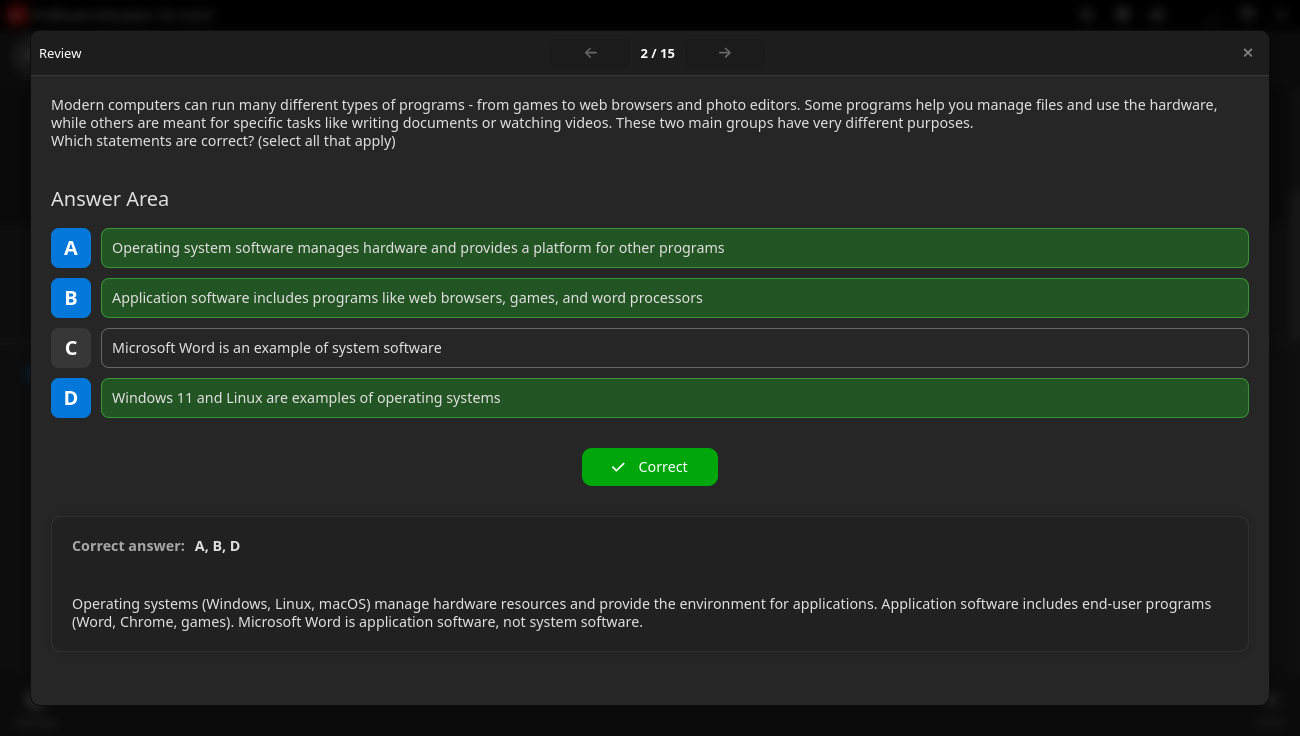Image resolution: width=1300 pixels, height=736 pixels.
Task: Click option about application software examples
Action: point(675,298)
